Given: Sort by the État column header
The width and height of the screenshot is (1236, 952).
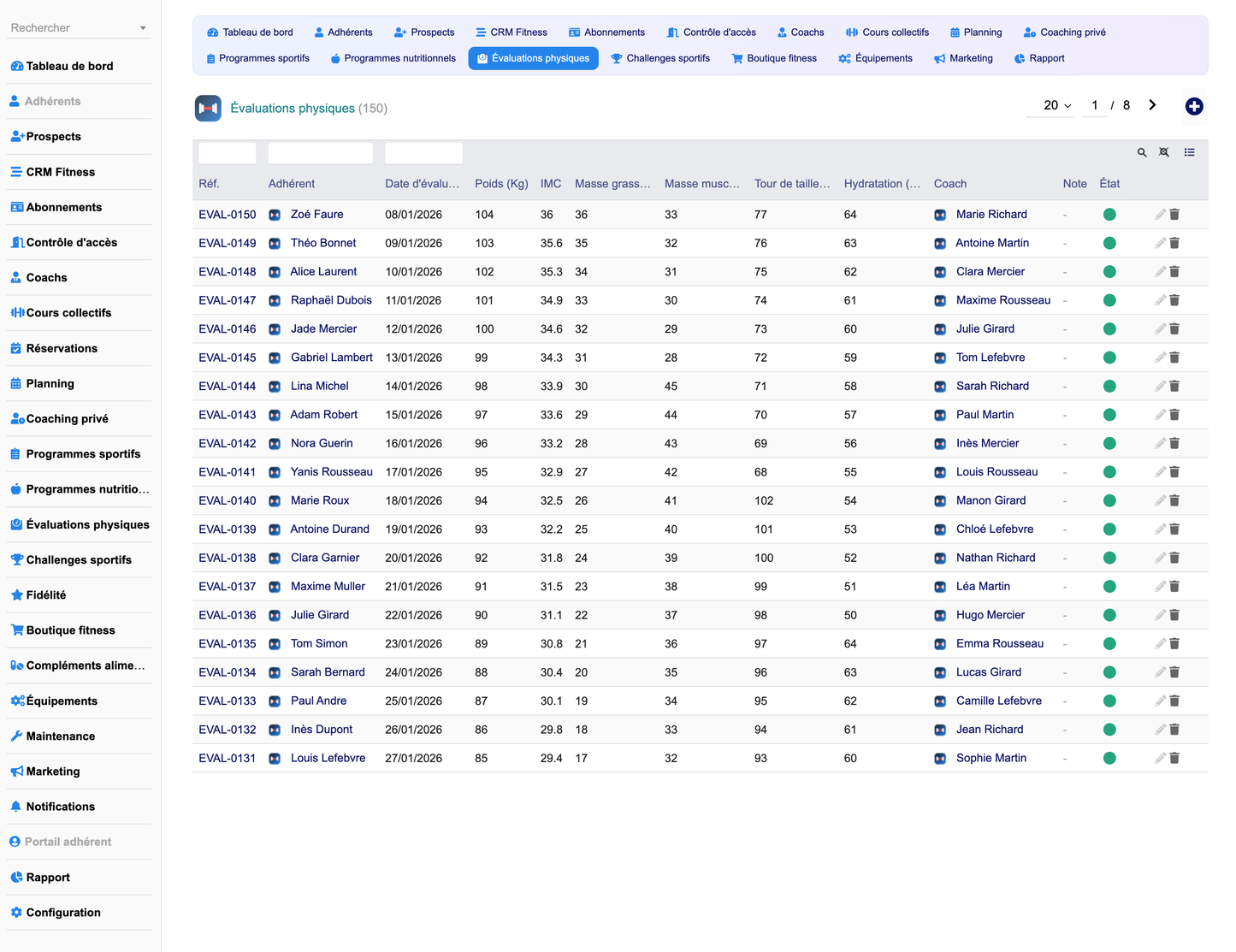Looking at the screenshot, I should (1109, 184).
